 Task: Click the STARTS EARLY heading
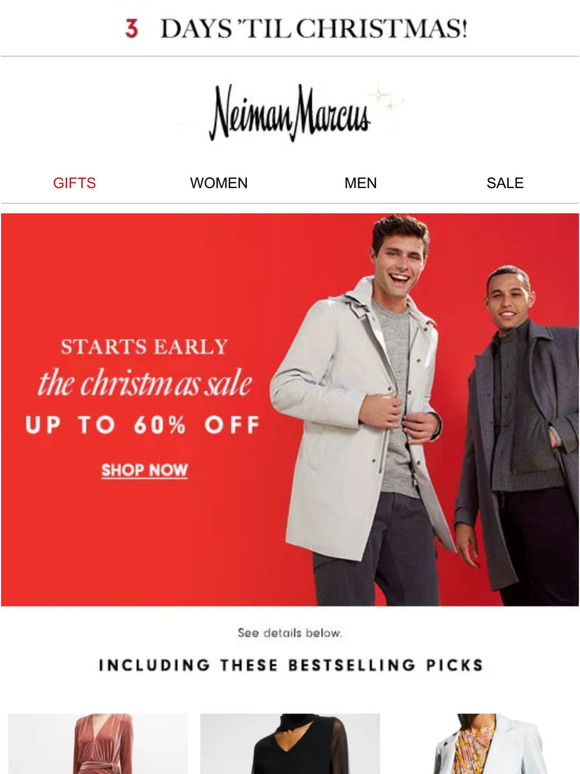pyautogui.click(x=145, y=347)
